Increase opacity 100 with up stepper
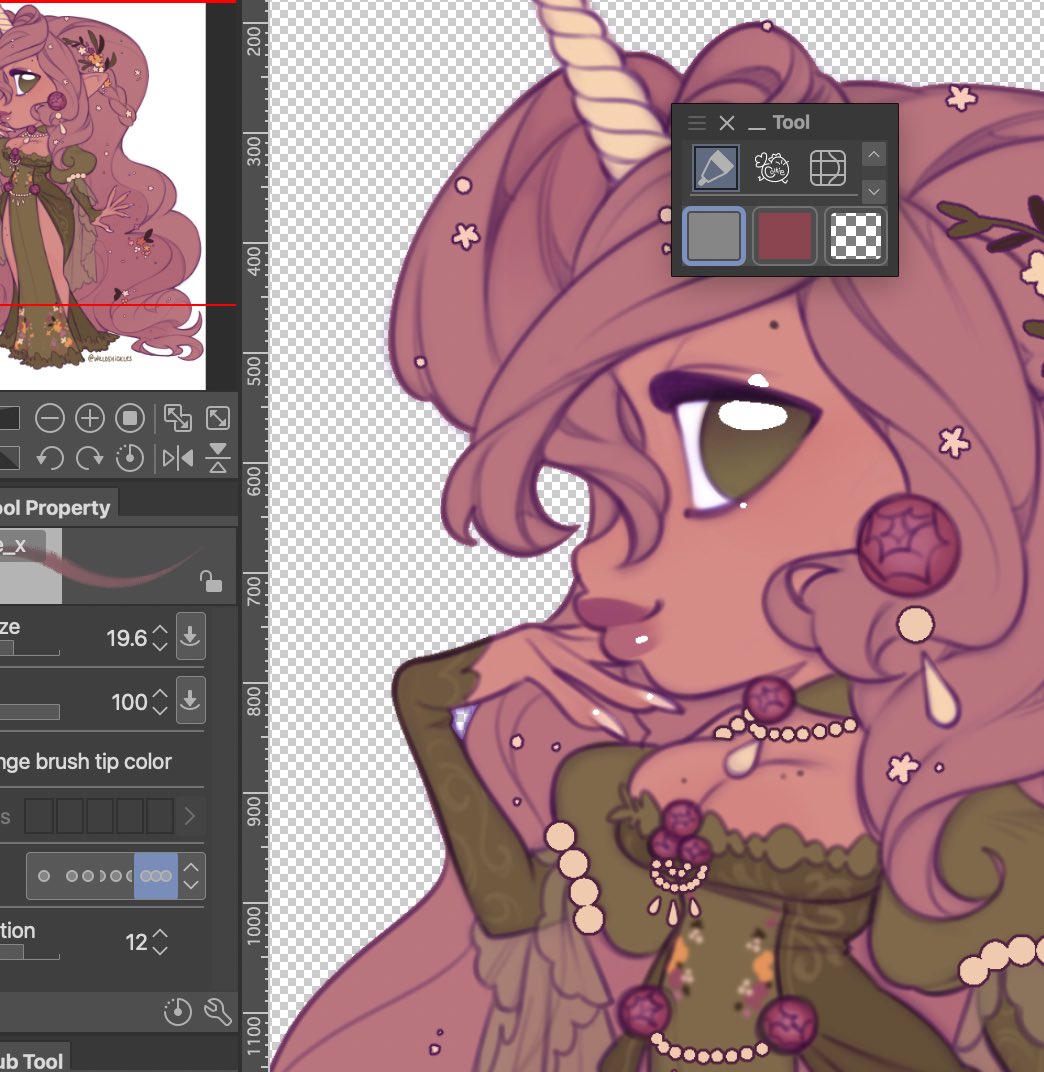1044x1072 pixels. pos(160,693)
